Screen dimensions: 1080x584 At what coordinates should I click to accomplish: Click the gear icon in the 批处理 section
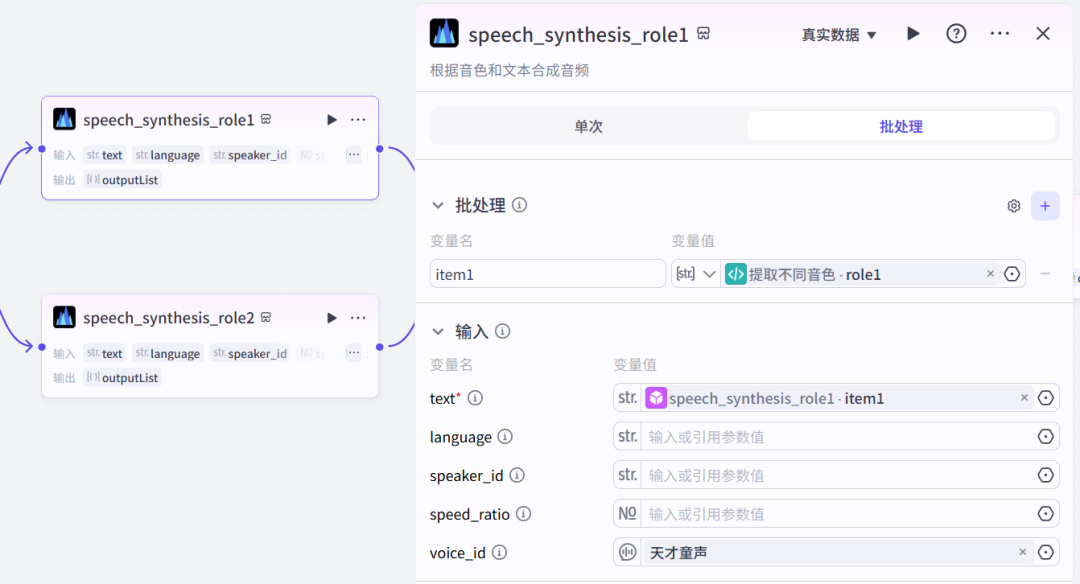click(x=1013, y=205)
